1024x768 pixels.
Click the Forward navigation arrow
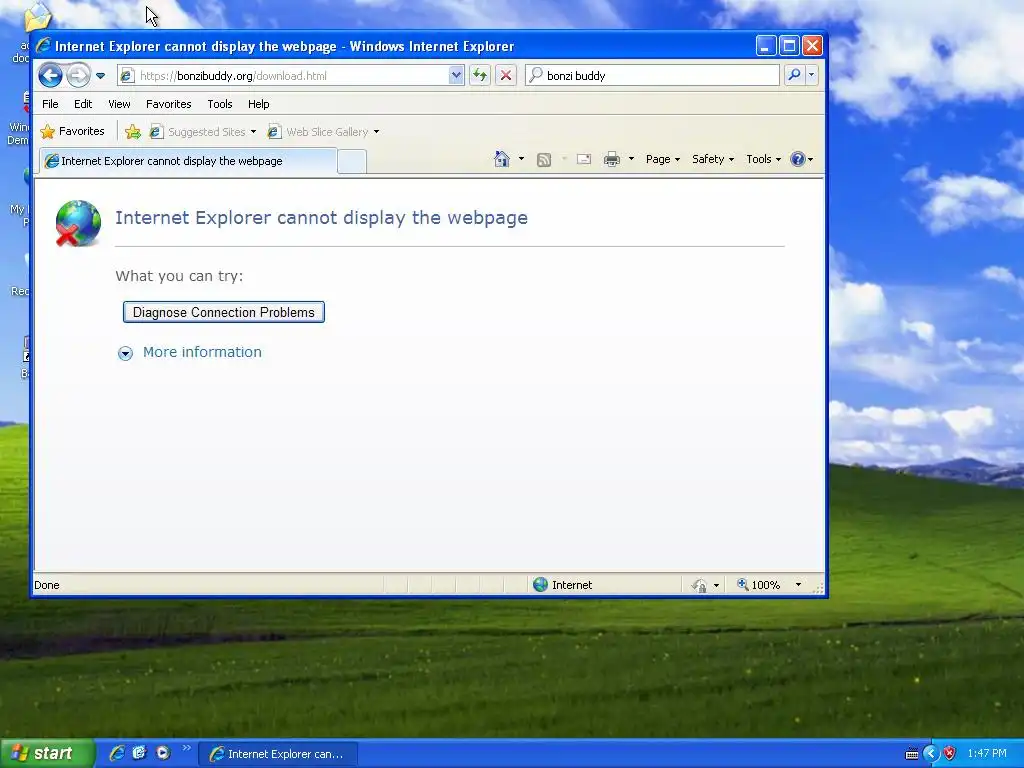click(78, 76)
